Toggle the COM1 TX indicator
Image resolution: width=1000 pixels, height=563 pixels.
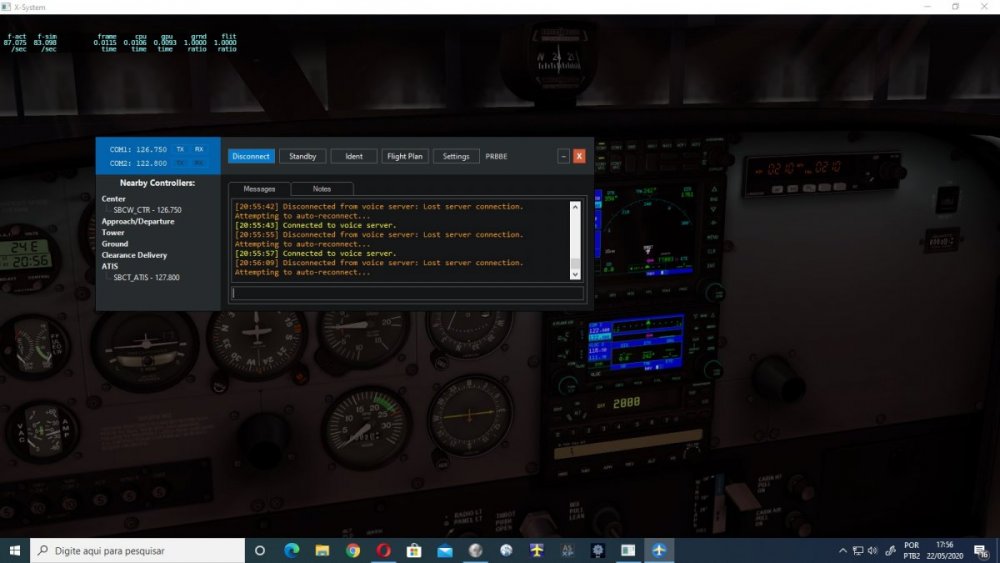(x=180, y=149)
